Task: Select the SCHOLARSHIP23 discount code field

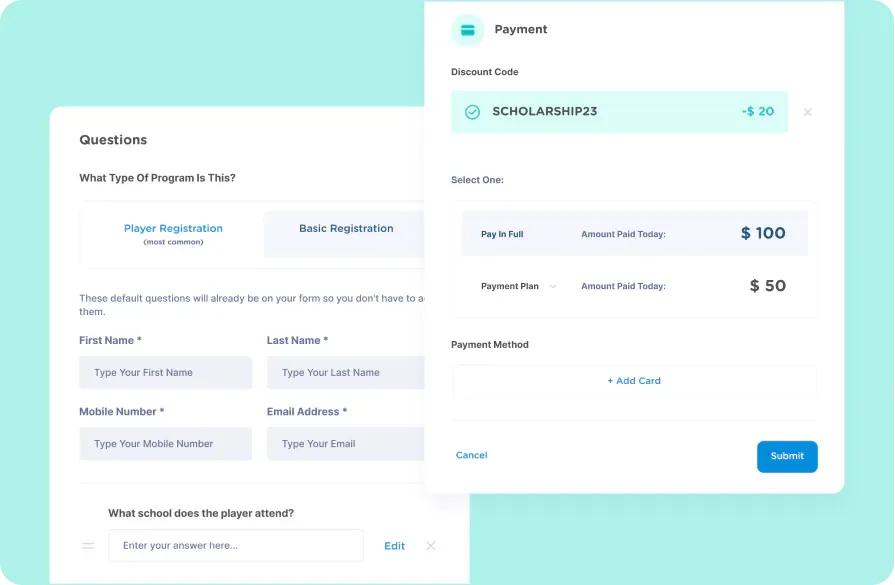Action: point(619,112)
